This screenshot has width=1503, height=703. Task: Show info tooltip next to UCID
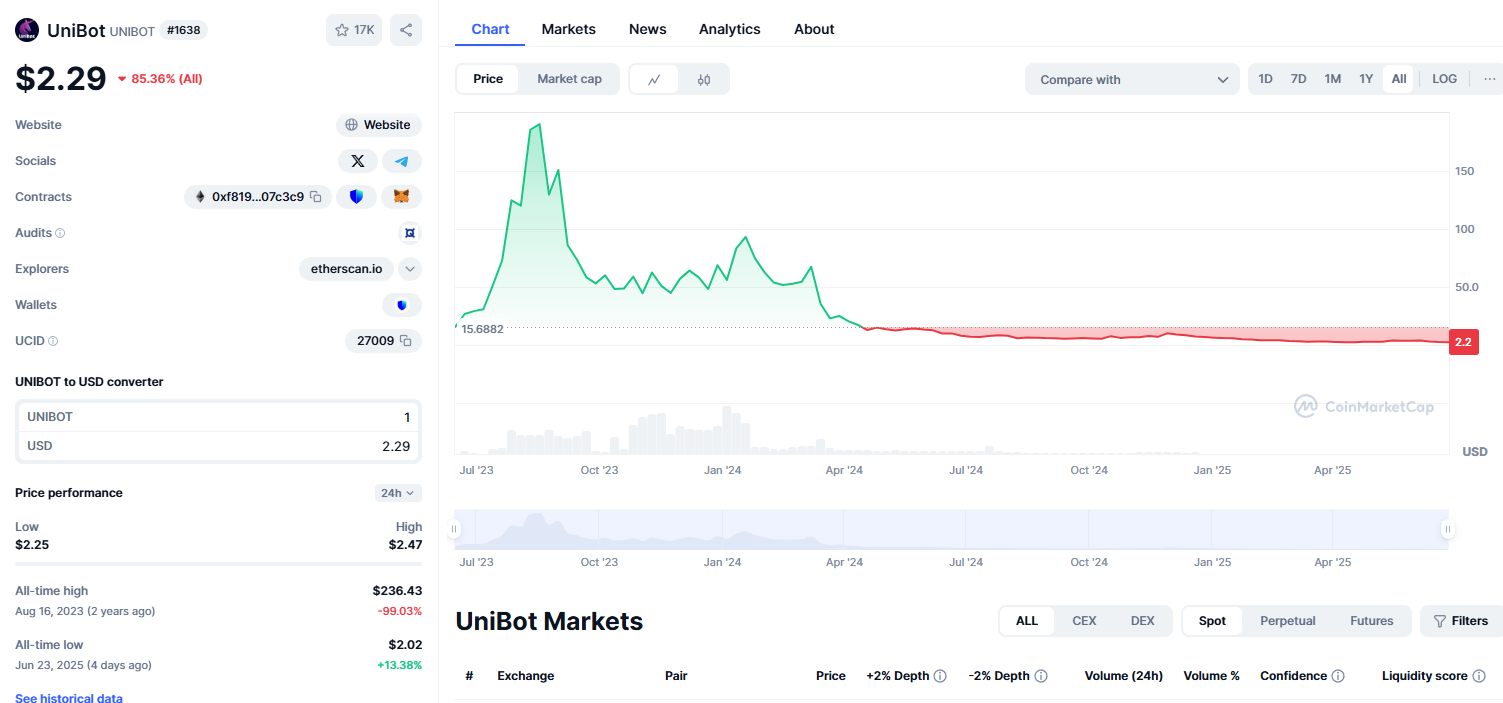[x=53, y=341]
